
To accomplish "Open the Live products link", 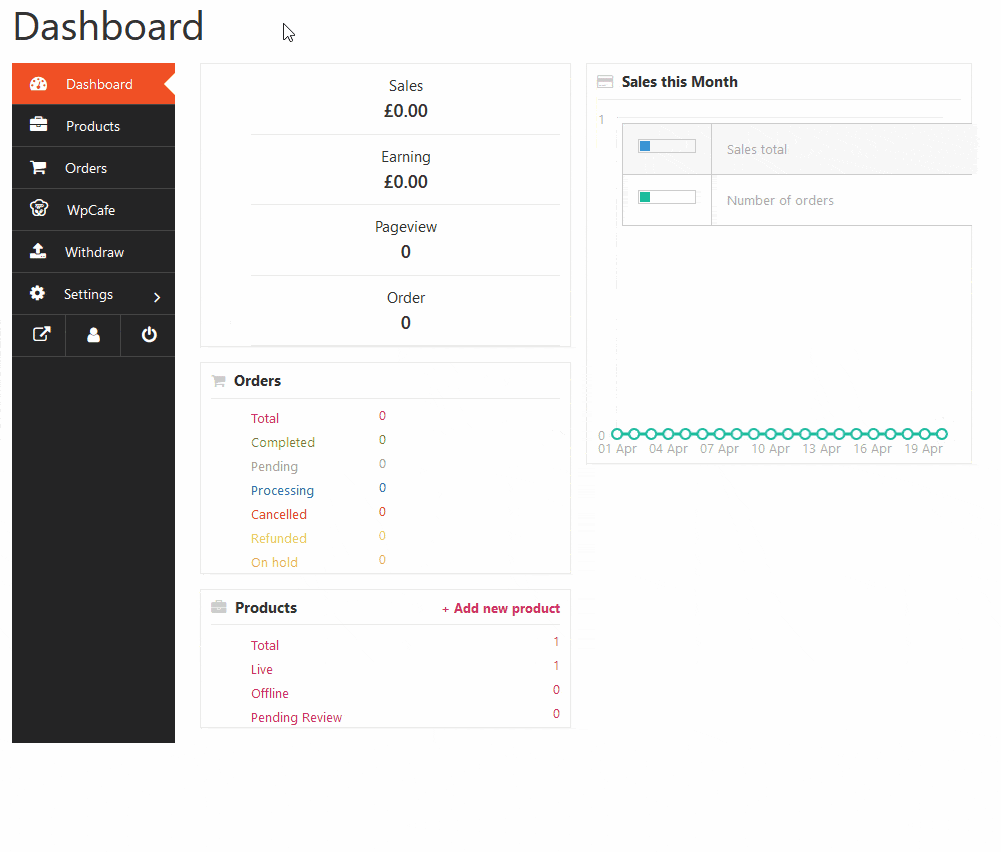I will (262, 669).
